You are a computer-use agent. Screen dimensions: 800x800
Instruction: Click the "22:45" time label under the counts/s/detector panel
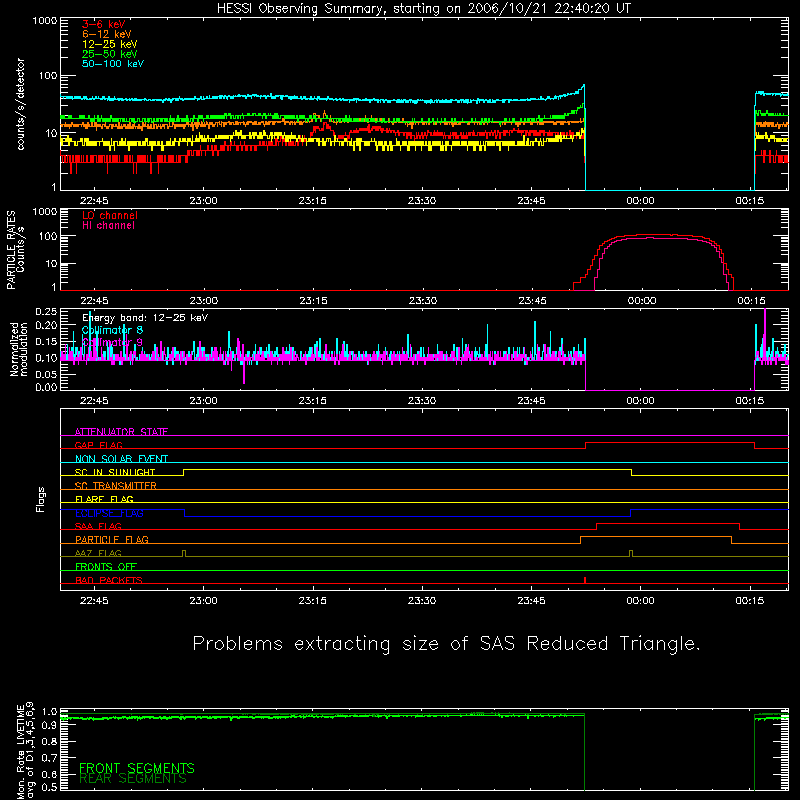(x=94, y=201)
